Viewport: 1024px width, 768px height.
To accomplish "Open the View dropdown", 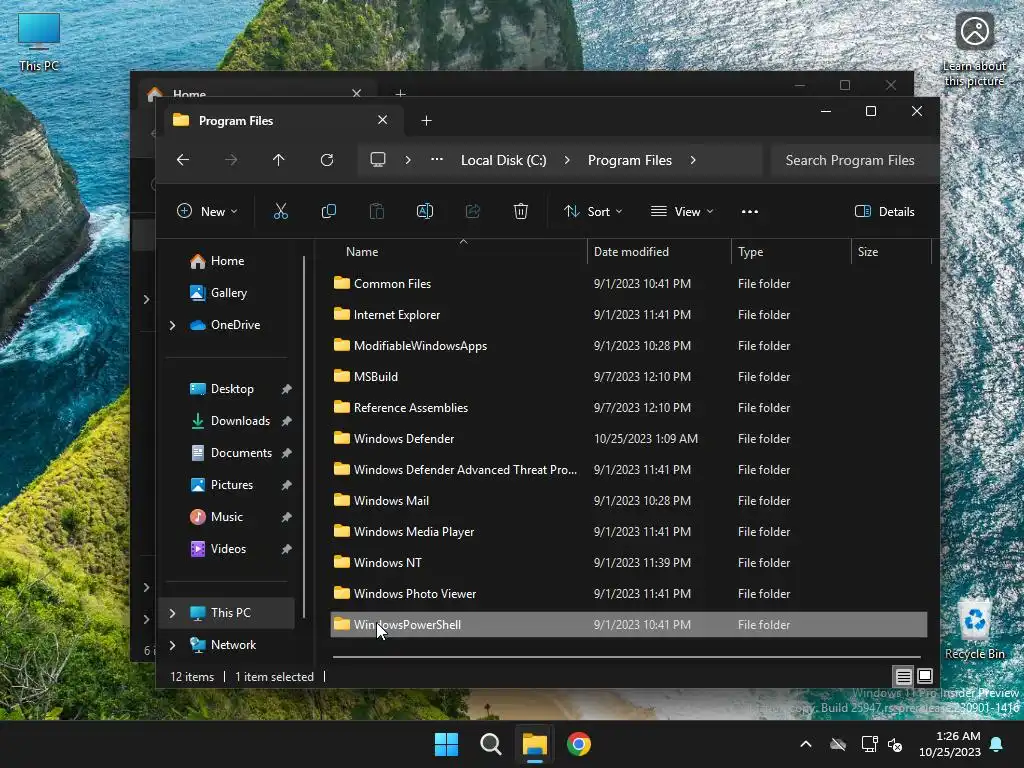I will 682,212.
